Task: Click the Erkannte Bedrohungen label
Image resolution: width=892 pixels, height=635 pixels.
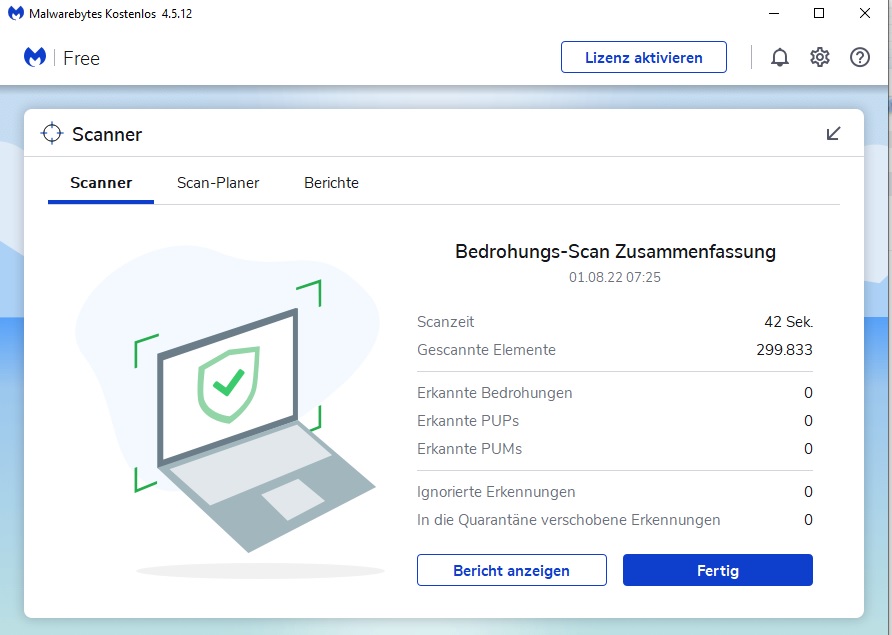Action: (x=494, y=393)
